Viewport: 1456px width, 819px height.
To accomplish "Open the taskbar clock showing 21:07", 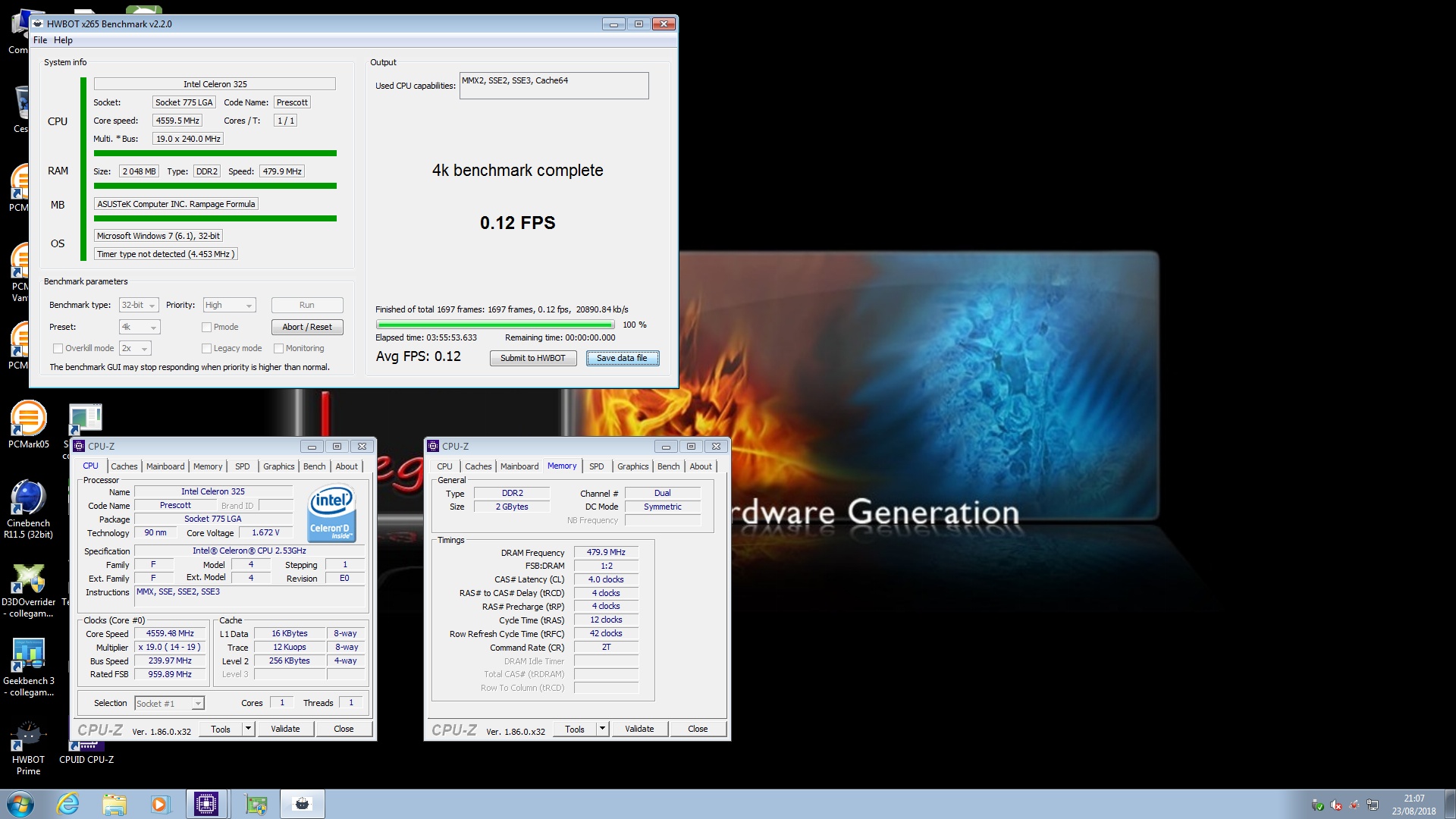I will 1414,805.
